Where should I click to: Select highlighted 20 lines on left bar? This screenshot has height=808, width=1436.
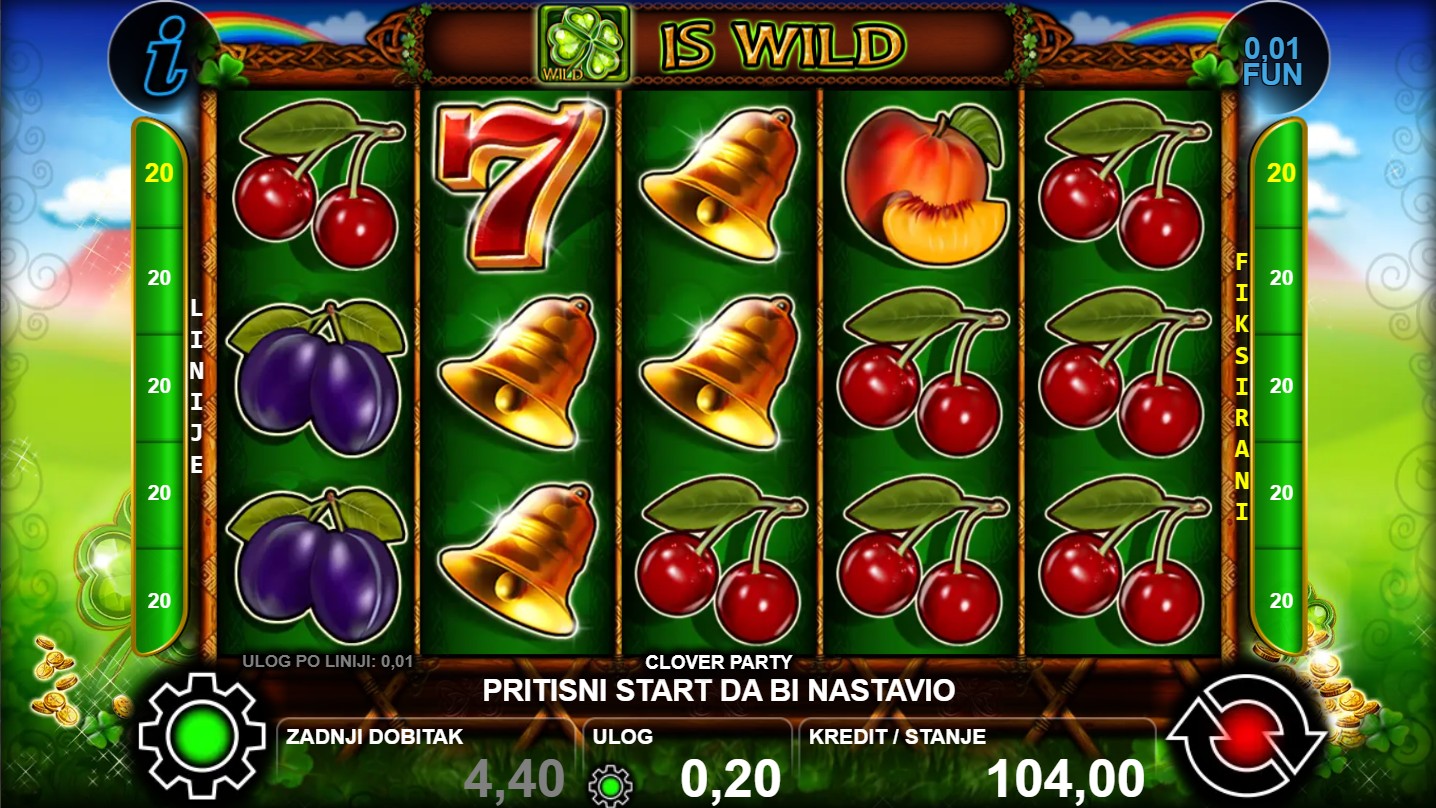(159, 173)
